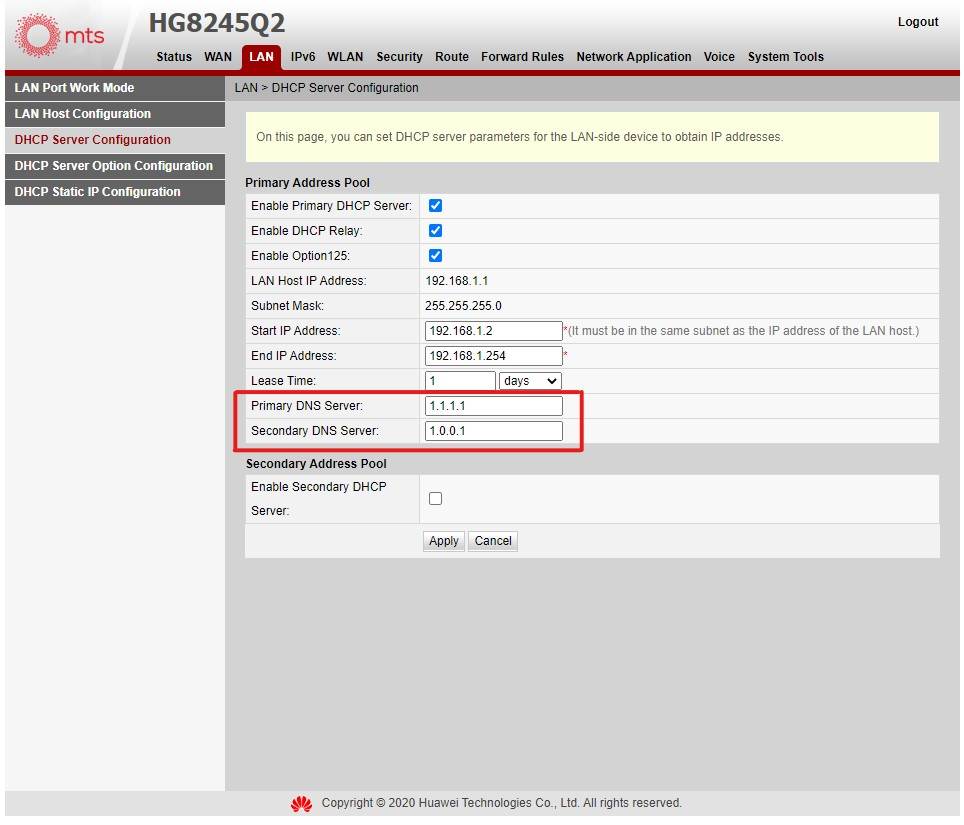The width and height of the screenshot is (964, 825).
Task: Toggle the Enable DHCP Relay checkbox
Action: point(435,231)
